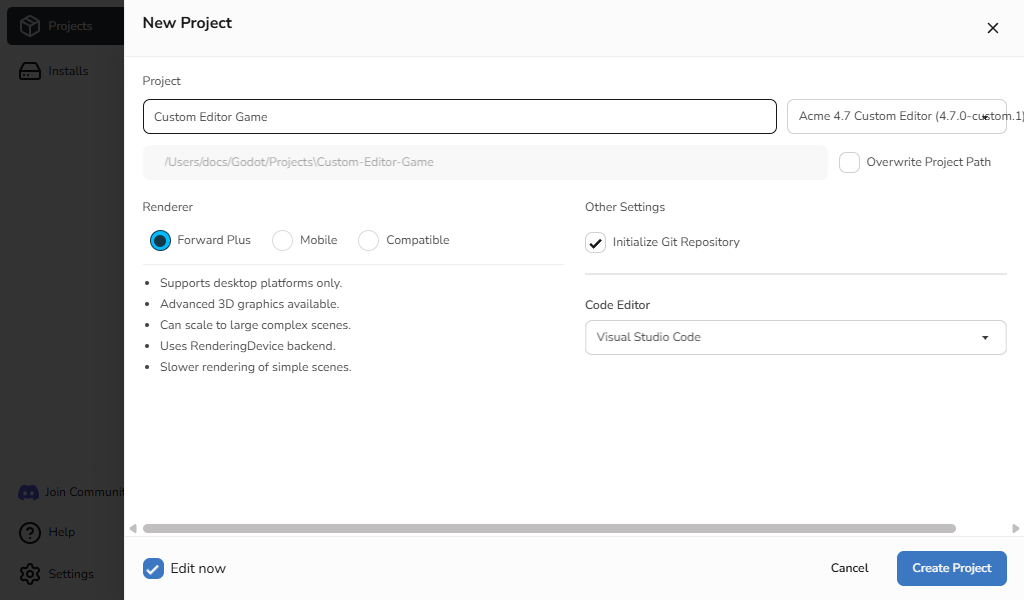This screenshot has height=600, width=1024.
Task: Enable the Overwrite Project Path checkbox
Action: coord(849,163)
